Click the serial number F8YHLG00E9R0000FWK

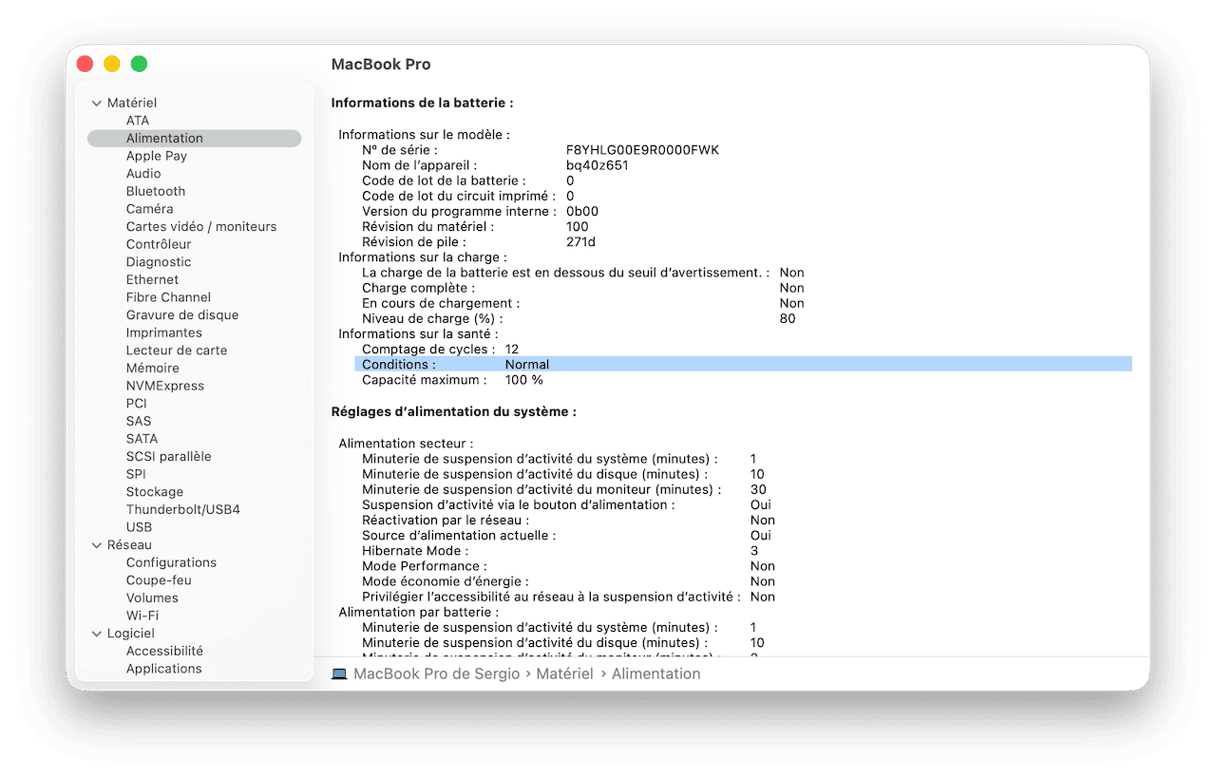(642, 150)
